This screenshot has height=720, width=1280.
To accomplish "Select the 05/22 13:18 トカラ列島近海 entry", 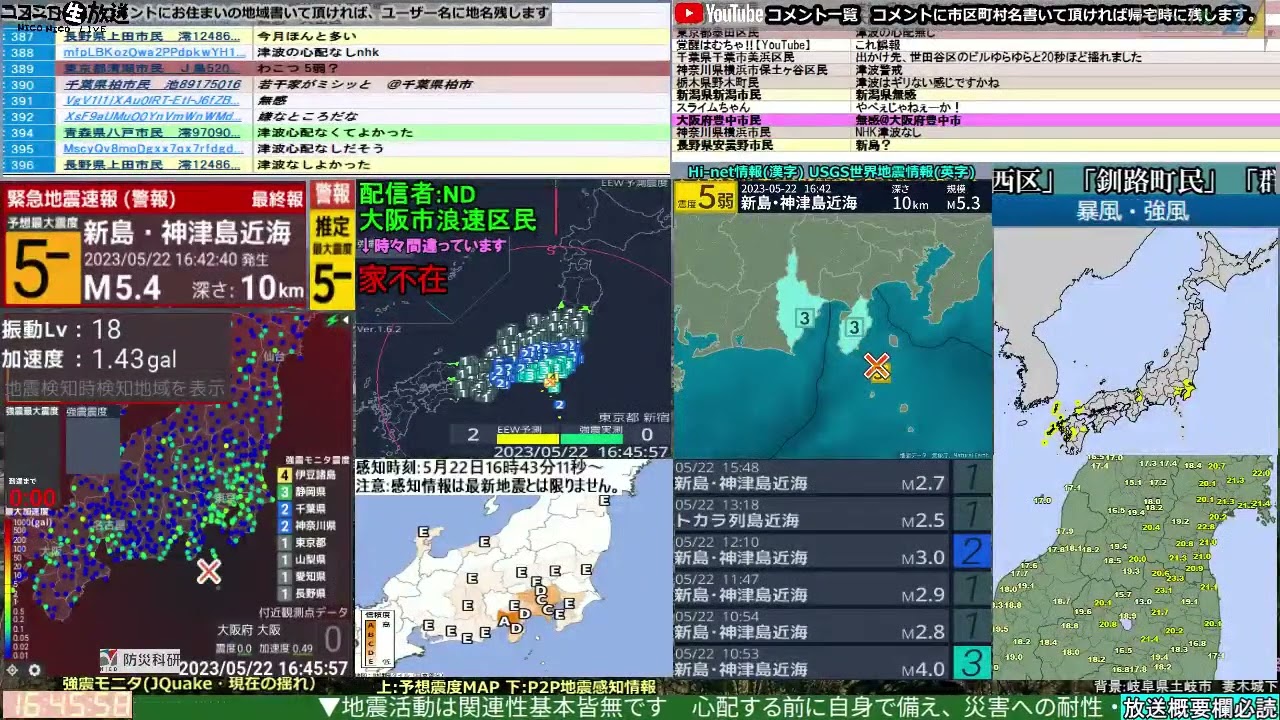I will (x=832, y=514).
